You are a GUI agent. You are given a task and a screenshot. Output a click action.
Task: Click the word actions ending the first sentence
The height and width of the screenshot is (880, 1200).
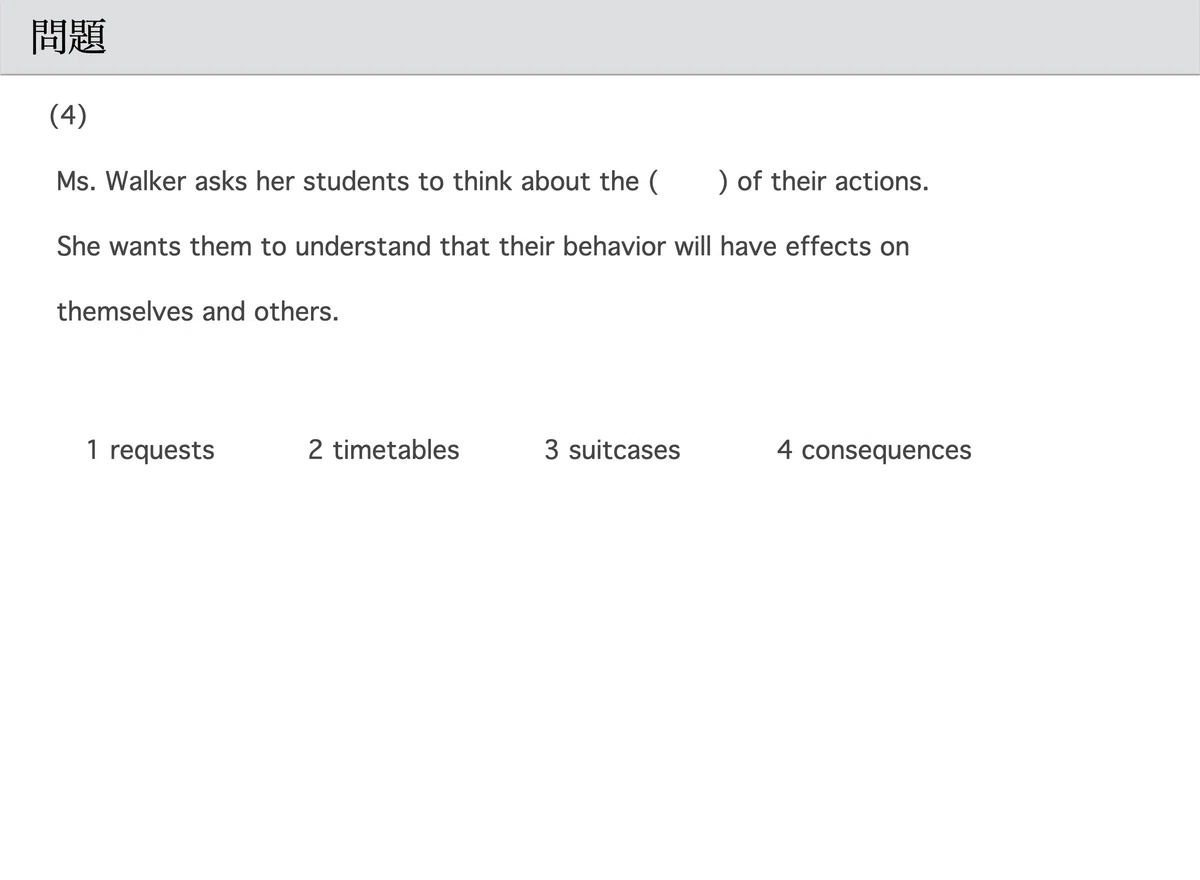881,182
